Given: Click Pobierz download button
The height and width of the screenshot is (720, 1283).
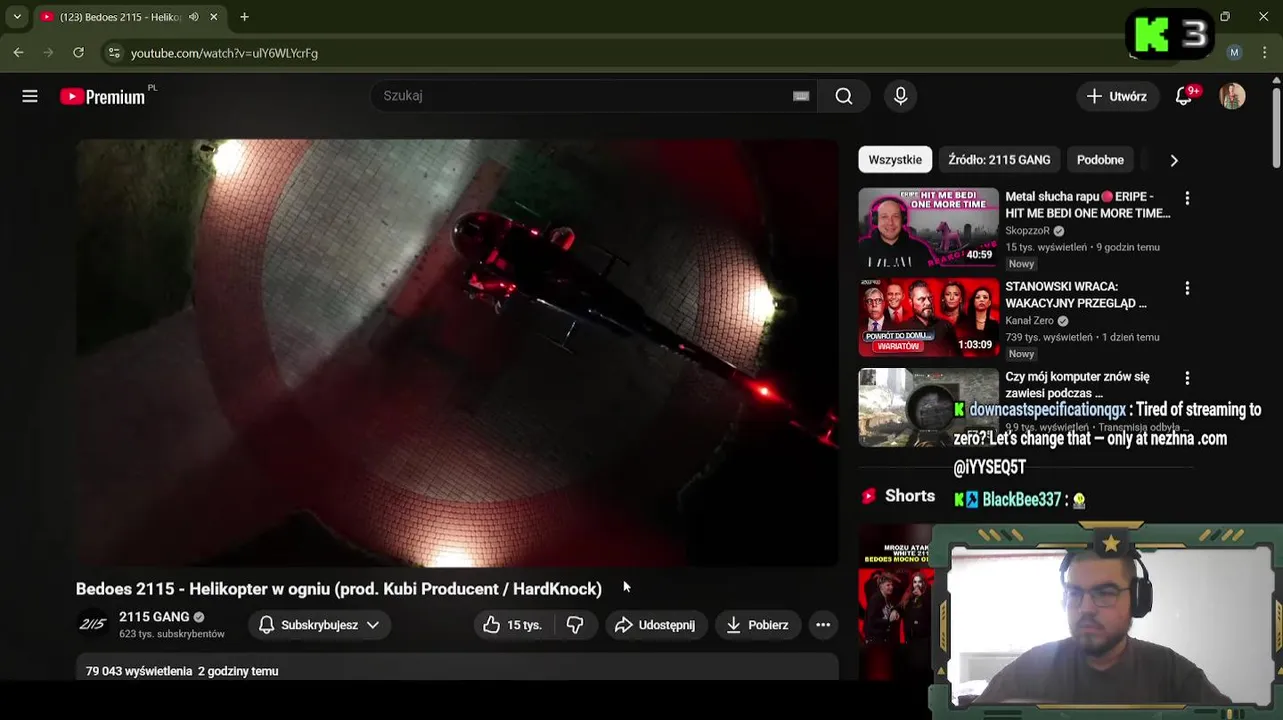Looking at the screenshot, I should (758, 625).
